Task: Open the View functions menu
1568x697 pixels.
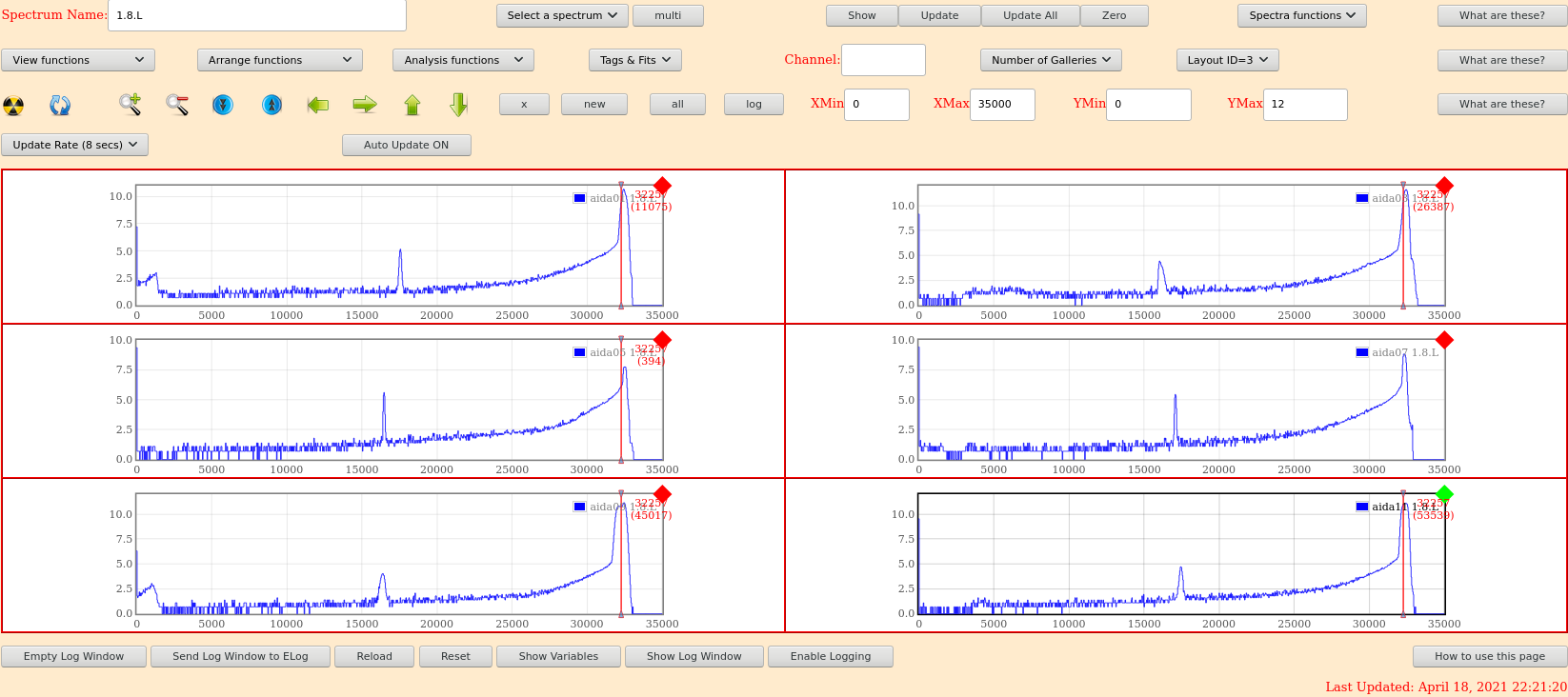Action: pos(78,60)
